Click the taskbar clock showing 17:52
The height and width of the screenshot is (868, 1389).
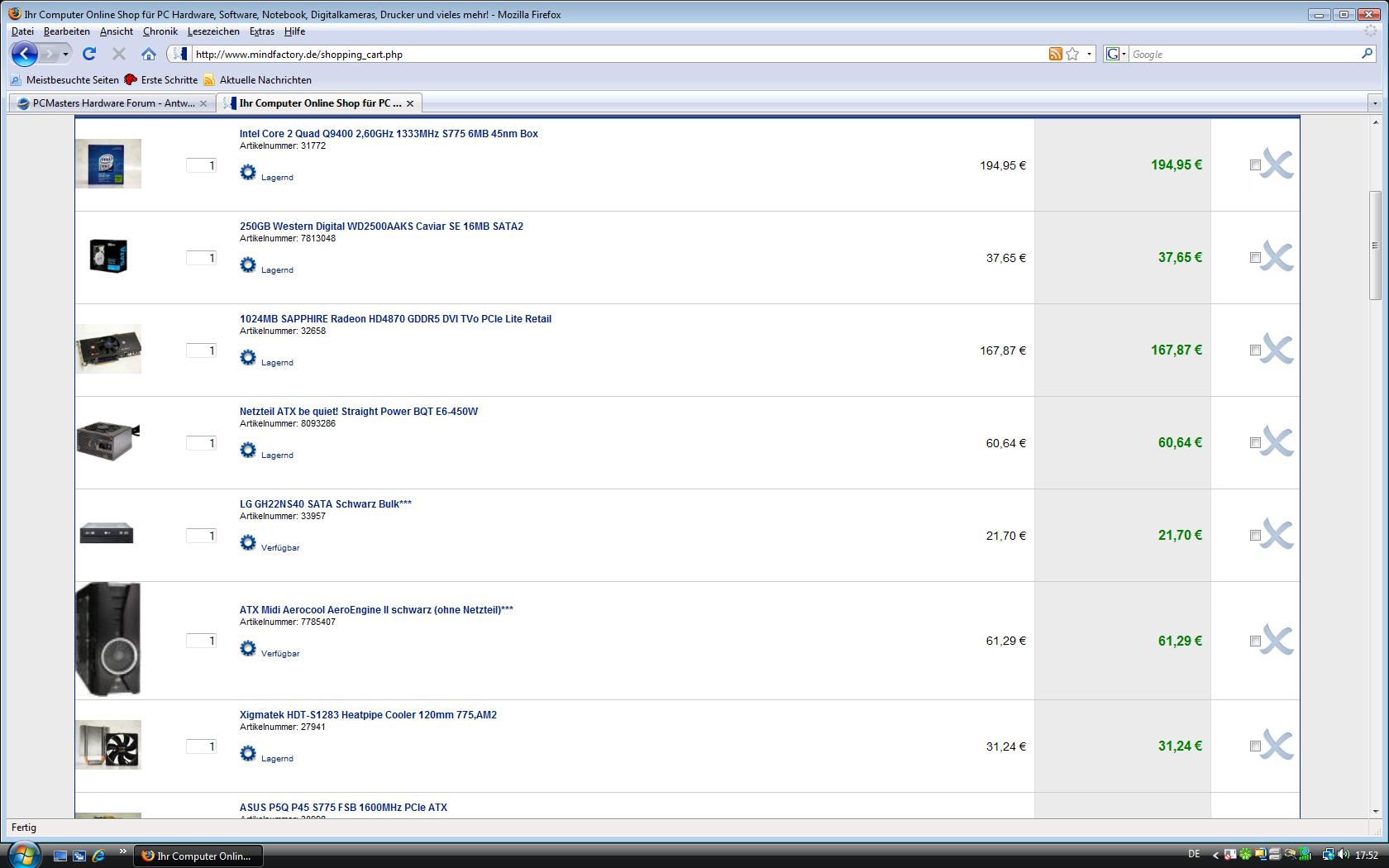coord(1367,856)
